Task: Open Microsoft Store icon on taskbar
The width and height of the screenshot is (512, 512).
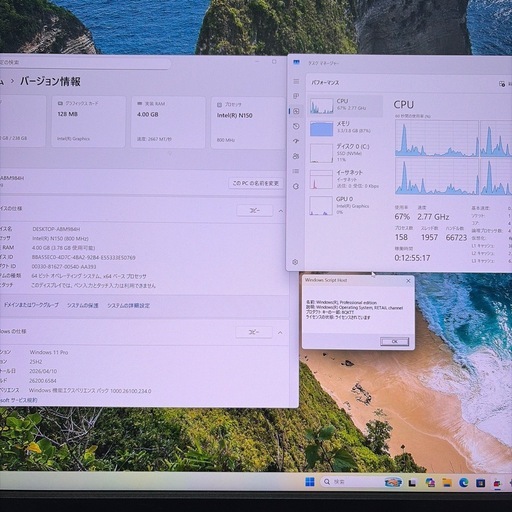Action: point(481,482)
